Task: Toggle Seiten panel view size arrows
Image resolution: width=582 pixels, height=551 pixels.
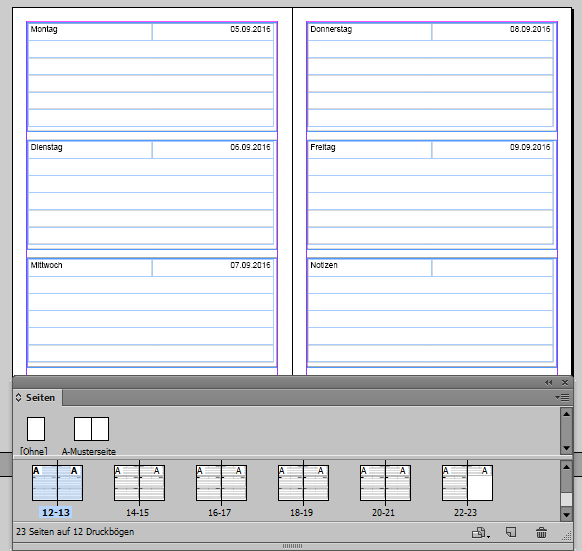Action: click(x=19, y=398)
